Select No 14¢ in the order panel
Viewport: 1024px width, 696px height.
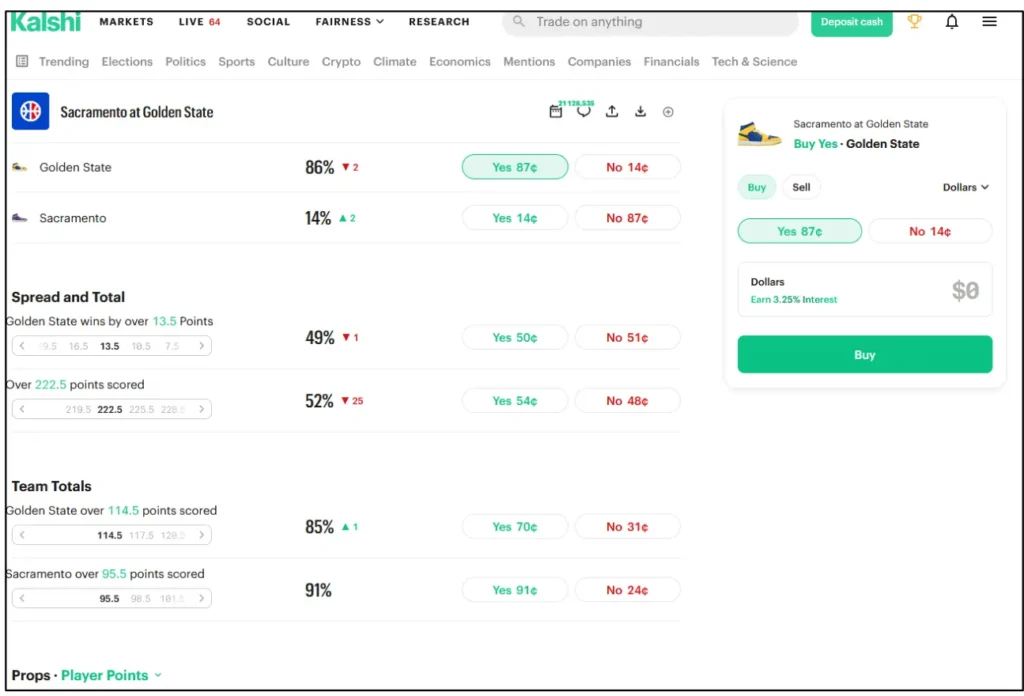click(x=929, y=231)
